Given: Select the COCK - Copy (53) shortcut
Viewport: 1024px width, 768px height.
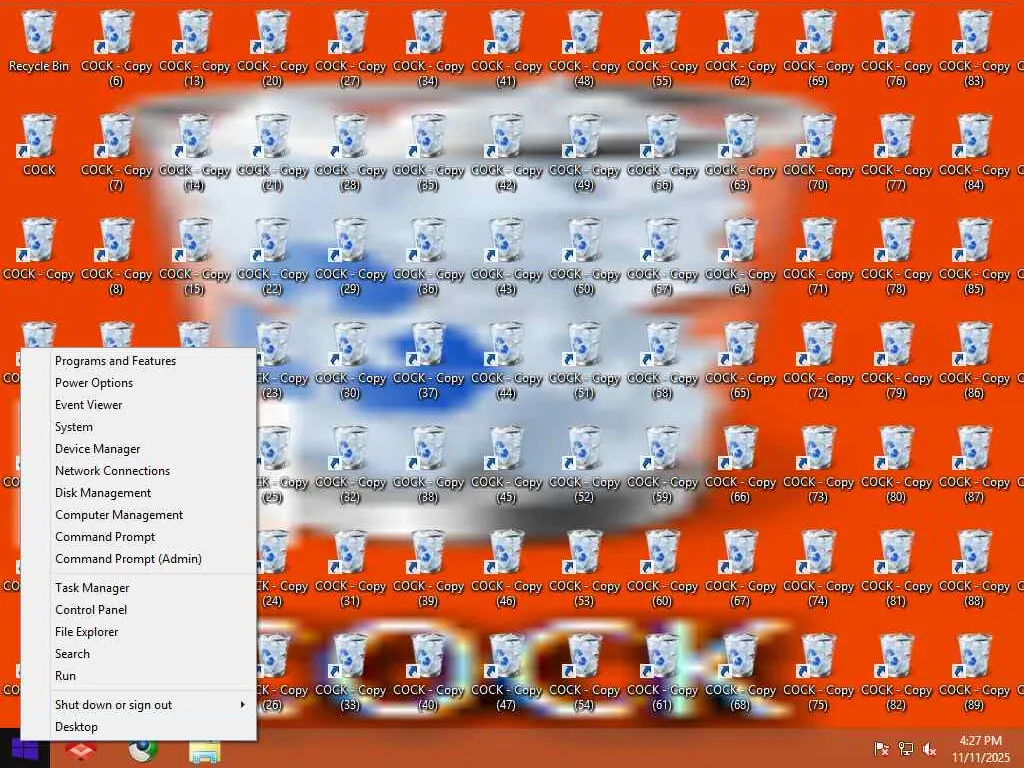Looking at the screenshot, I should coord(584,568).
